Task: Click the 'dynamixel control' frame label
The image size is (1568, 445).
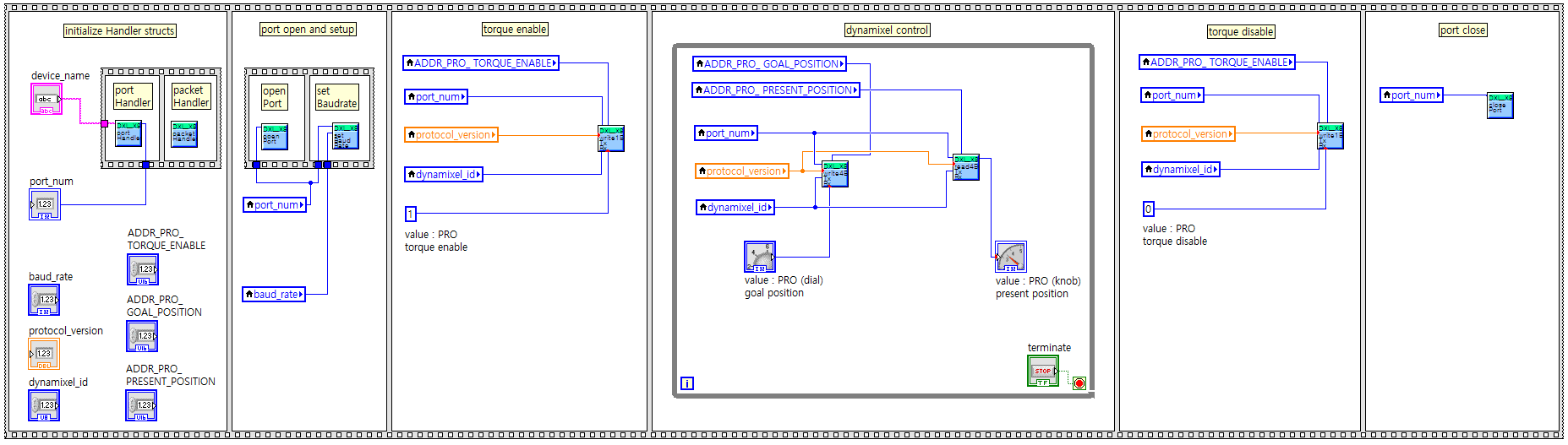Action: [888, 30]
